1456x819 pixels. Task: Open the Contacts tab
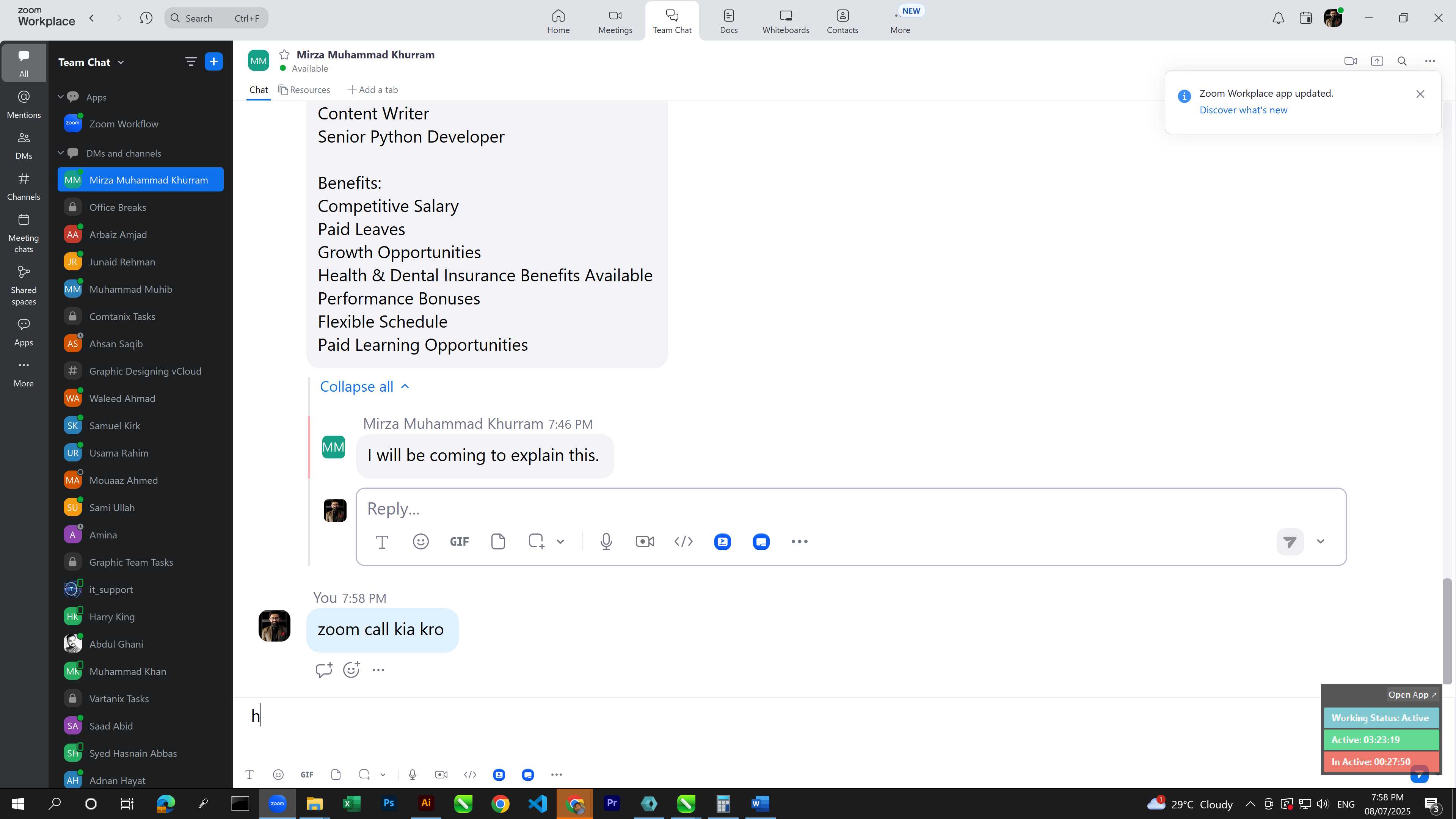point(842,22)
